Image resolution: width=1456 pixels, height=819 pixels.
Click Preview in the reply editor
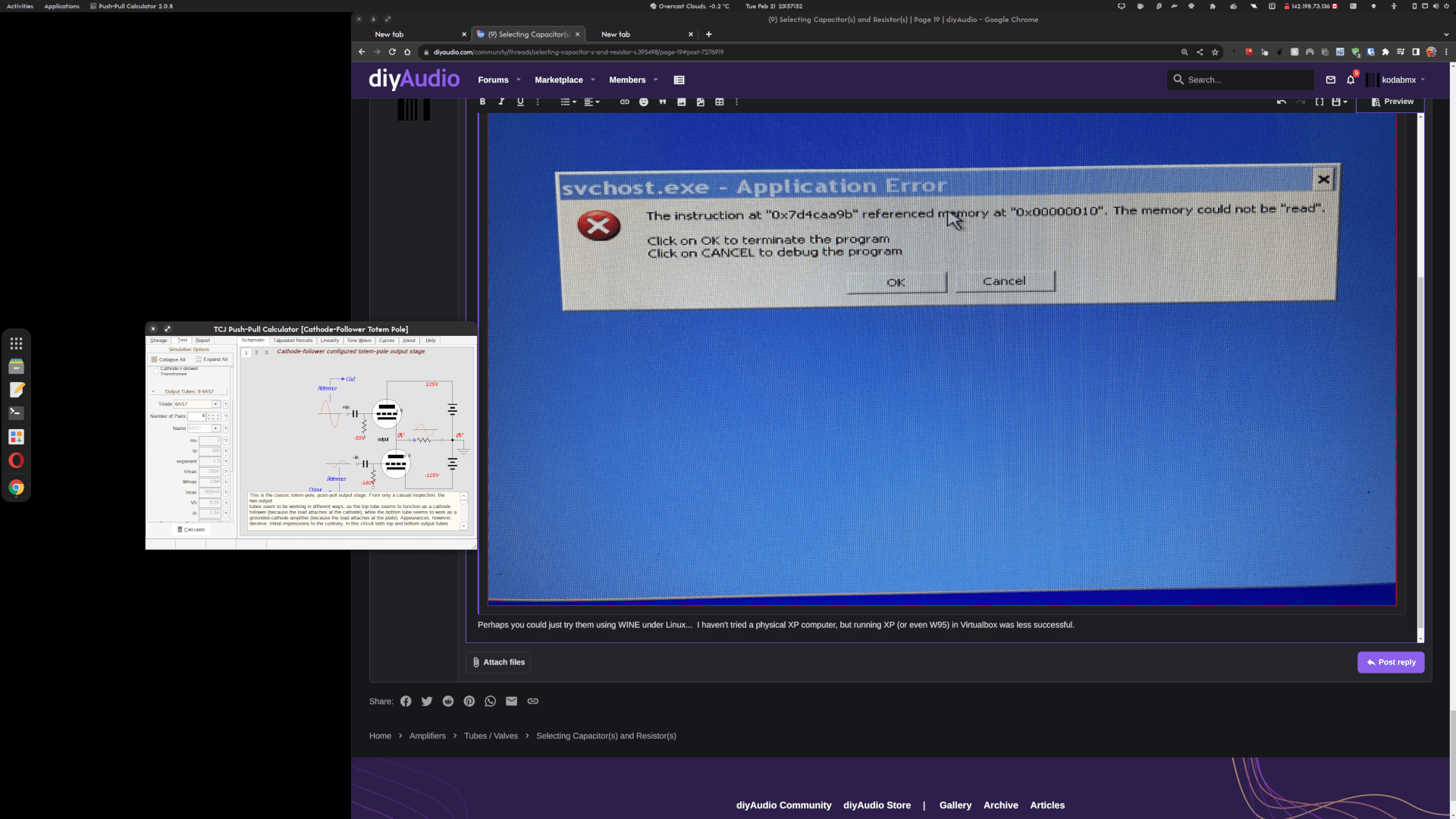coord(1392,102)
